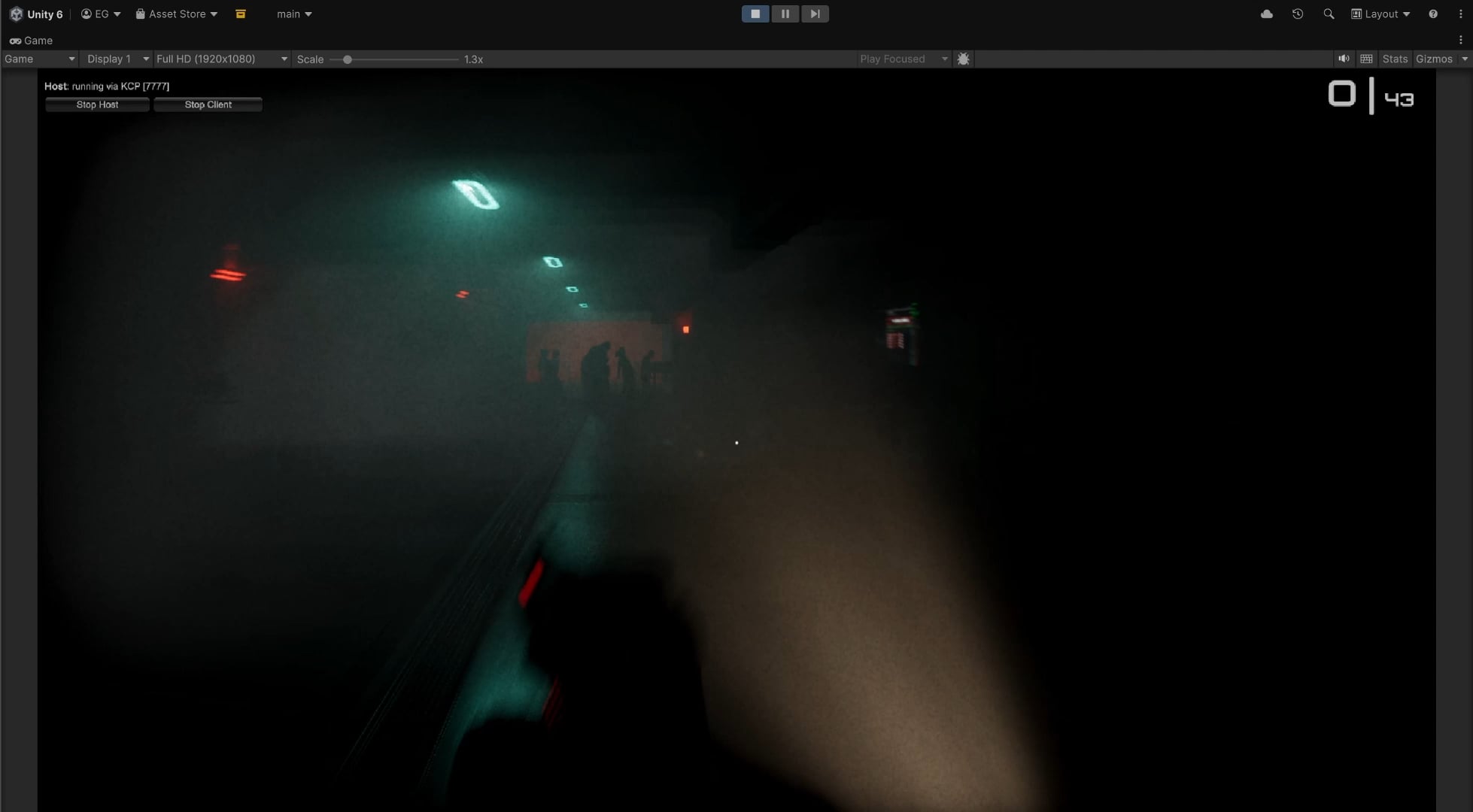The height and width of the screenshot is (812, 1473).
Task: Open the main branch dropdown
Action: [x=294, y=14]
